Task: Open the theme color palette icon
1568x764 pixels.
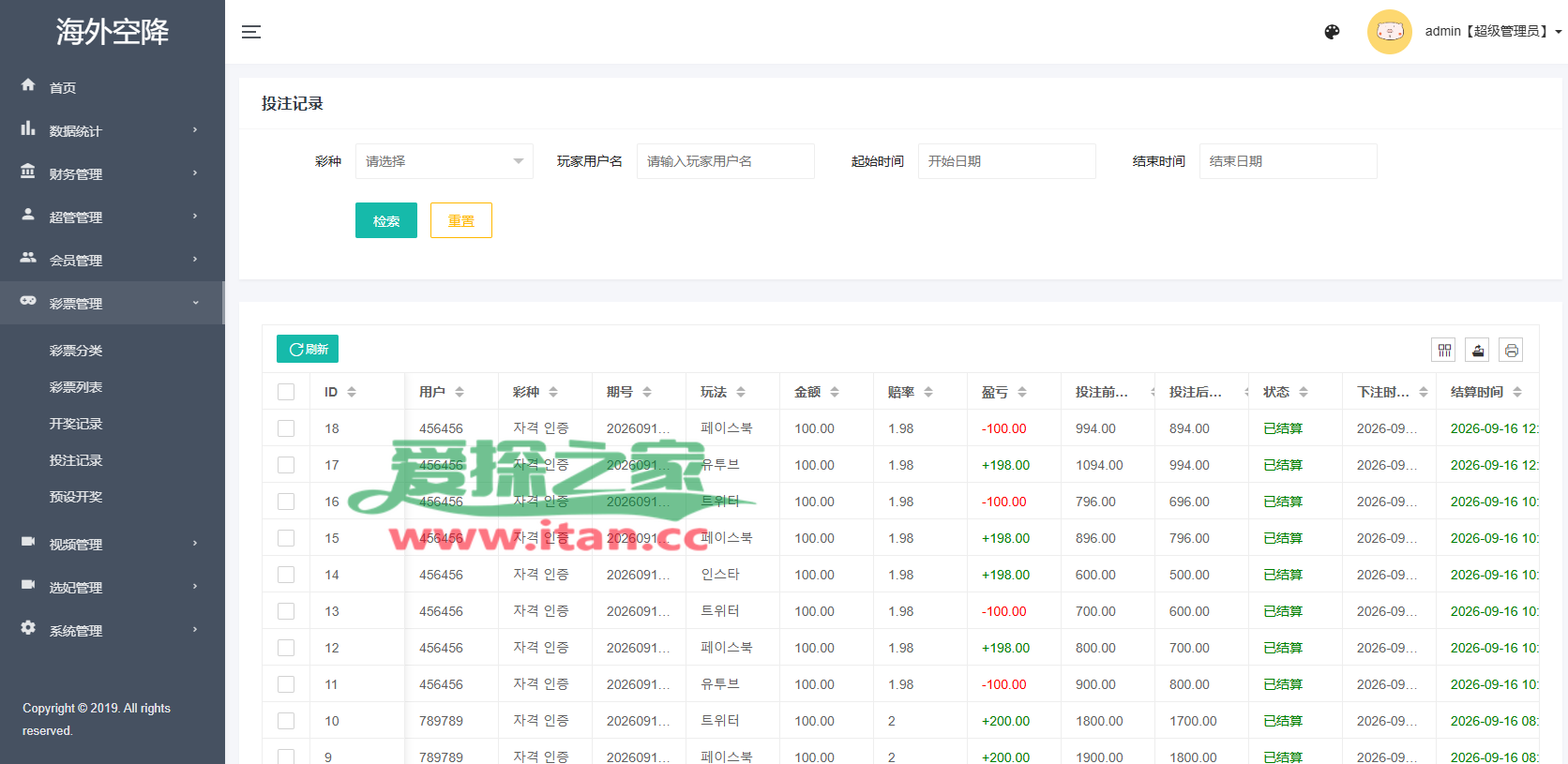Action: pos(1332,32)
